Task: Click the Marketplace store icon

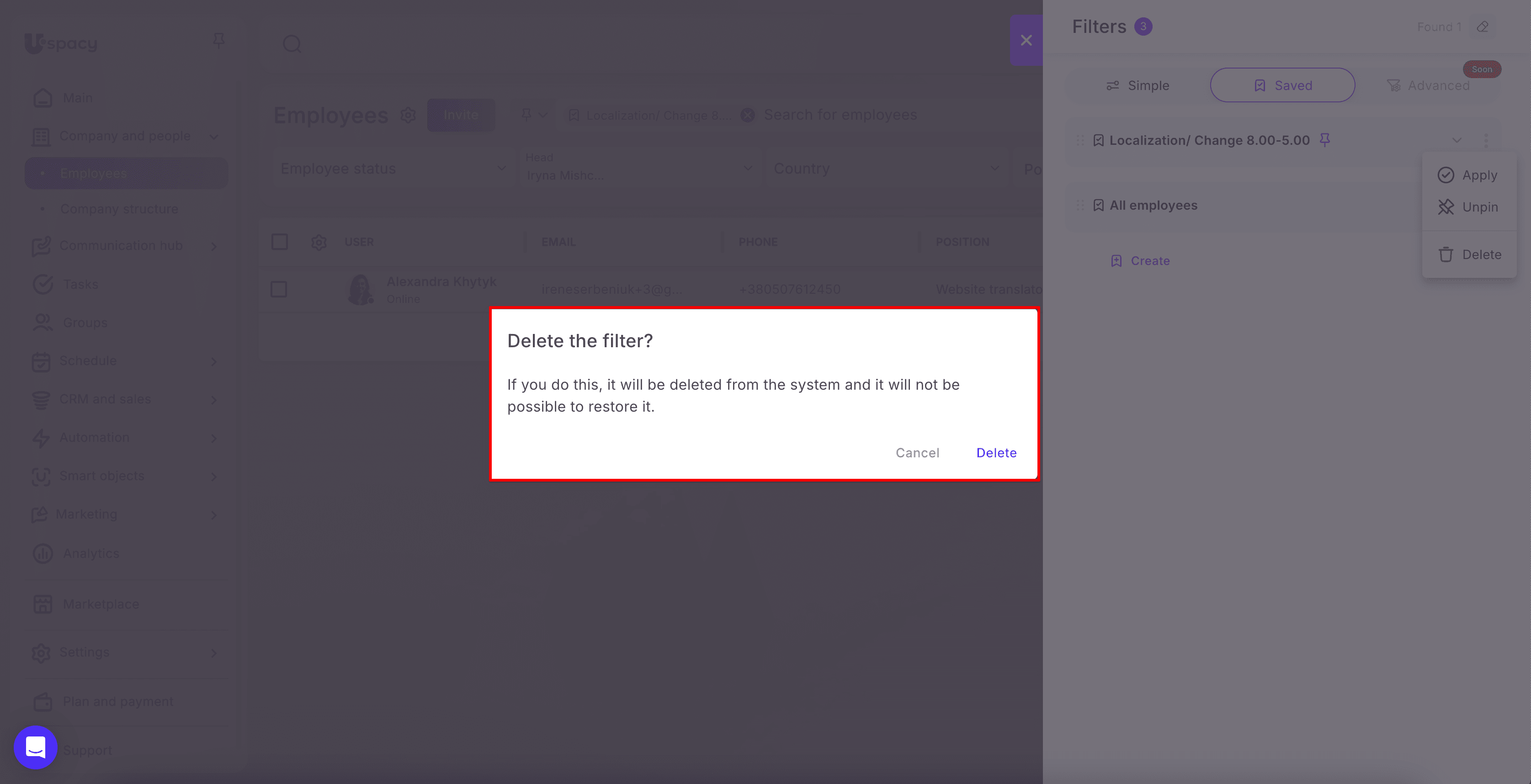Action: tap(43, 604)
